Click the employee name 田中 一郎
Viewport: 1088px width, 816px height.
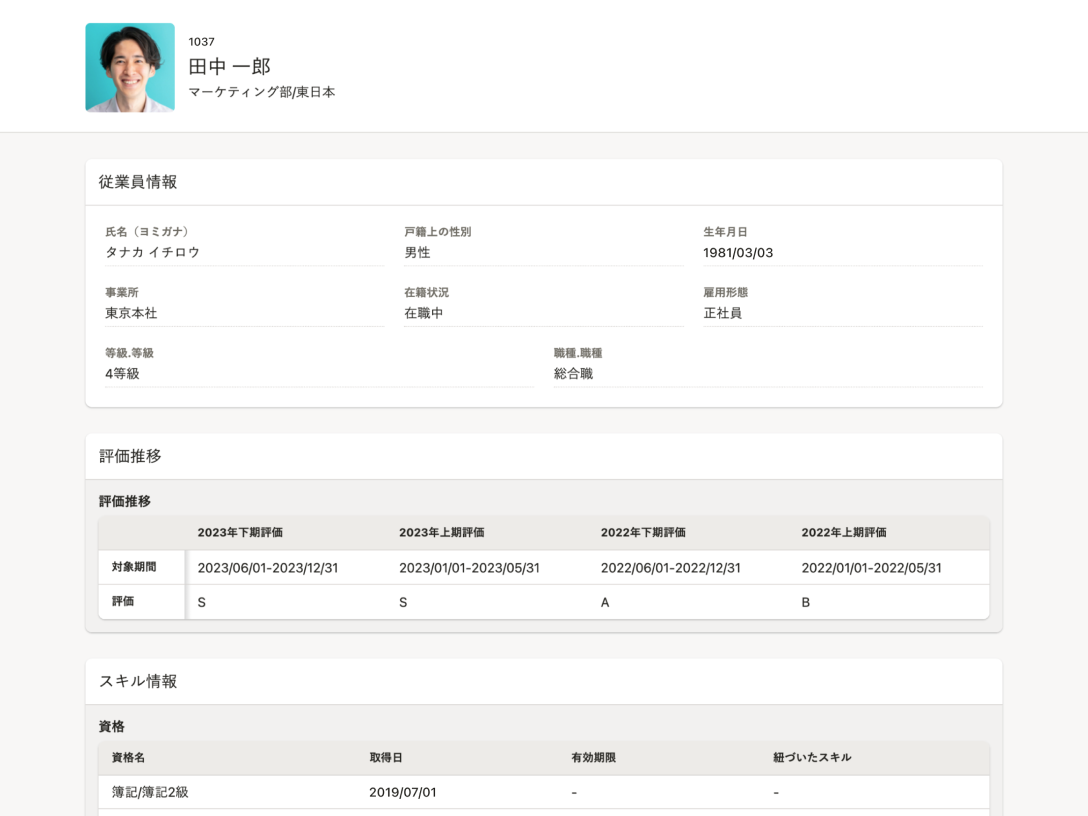[230, 67]
